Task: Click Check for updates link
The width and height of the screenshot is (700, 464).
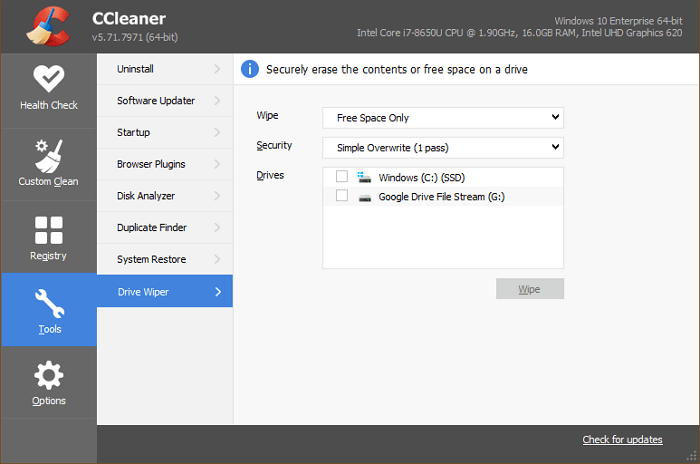Action: click(x=622, y=439)
